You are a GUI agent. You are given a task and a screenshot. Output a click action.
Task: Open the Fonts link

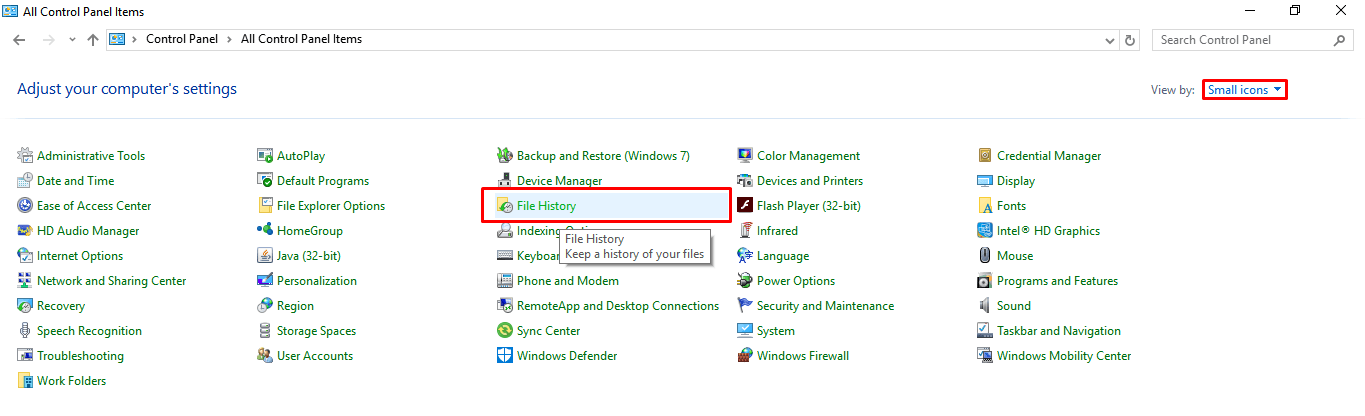pyautogui.click(x=1011, y=206)
